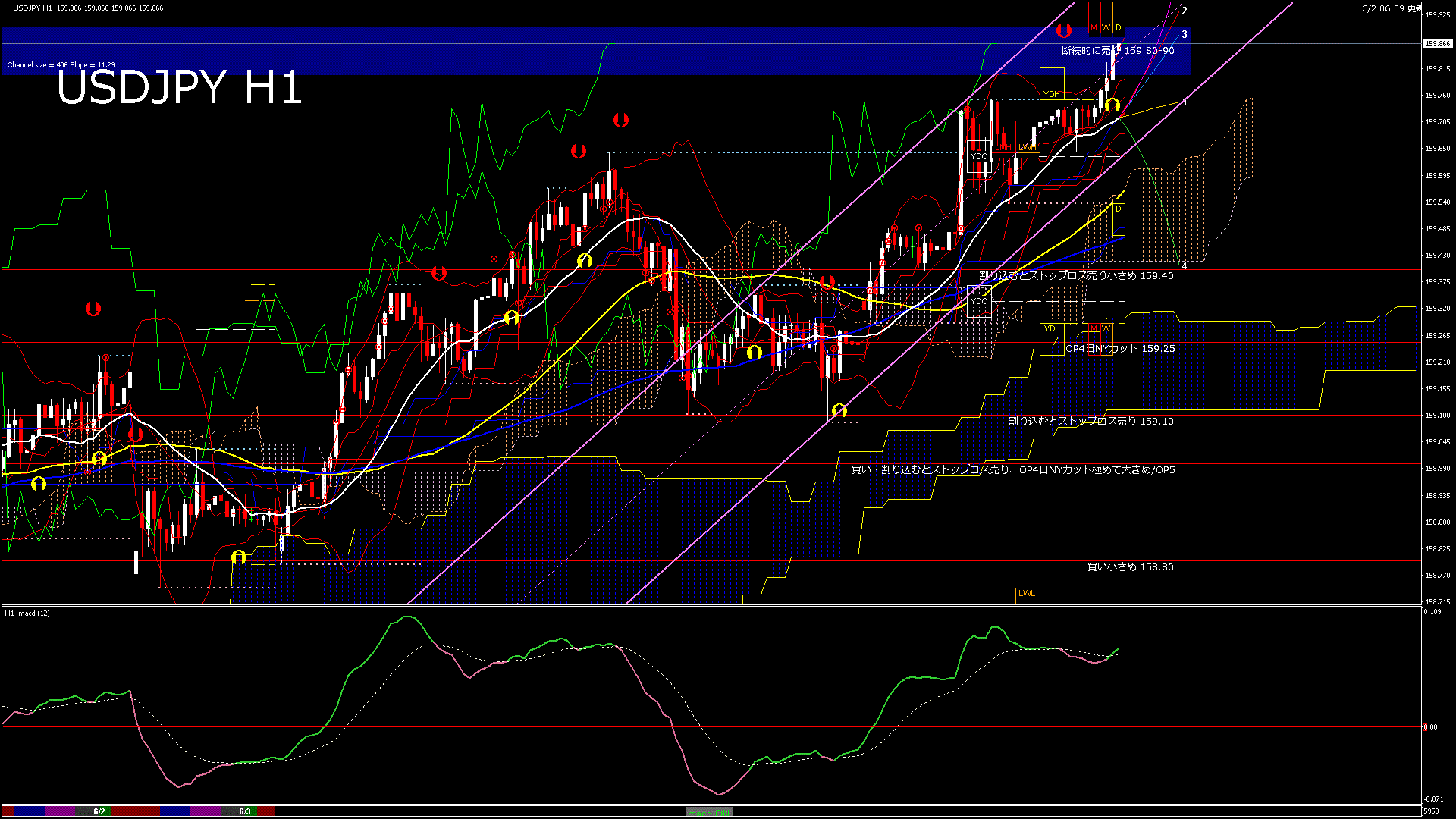The image size is (1456, 819).
Task: Click the 6/2 date marker on the timeline
Action: [99, 811]
